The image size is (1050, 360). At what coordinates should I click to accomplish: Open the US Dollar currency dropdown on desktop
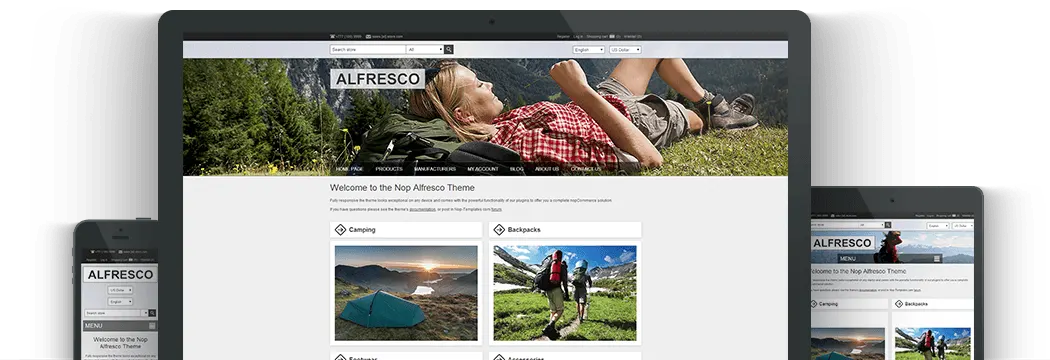point(625,50)
